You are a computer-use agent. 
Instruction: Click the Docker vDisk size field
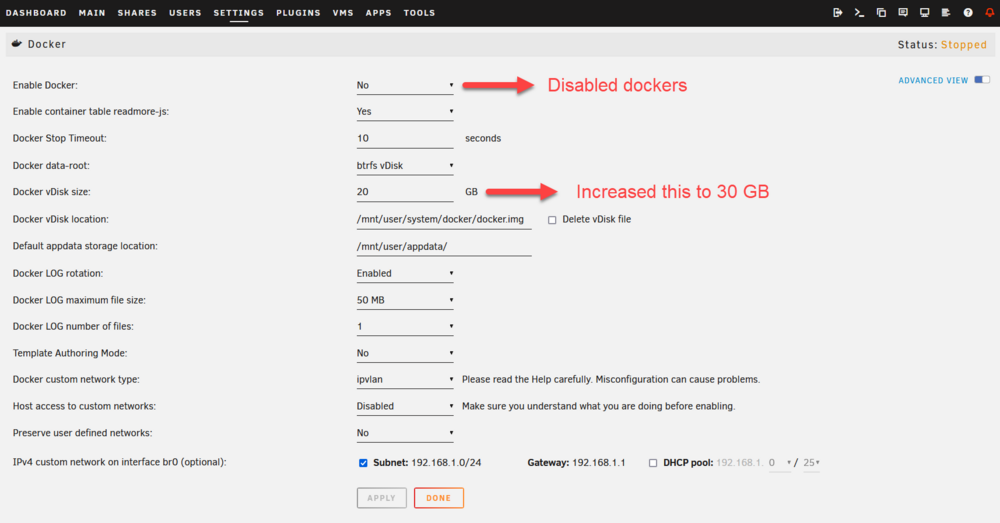(x=405, y=192)
